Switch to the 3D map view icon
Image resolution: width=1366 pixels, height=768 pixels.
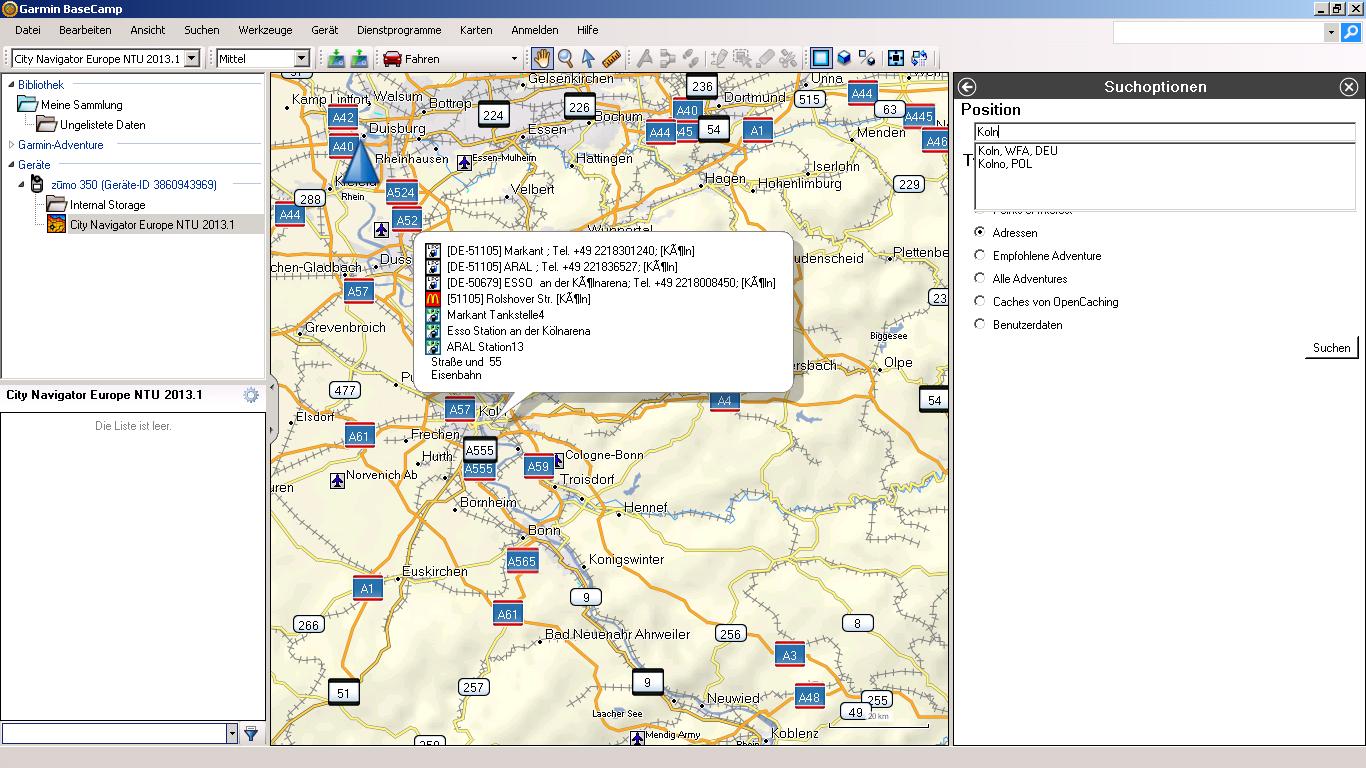tap(844, 59)
